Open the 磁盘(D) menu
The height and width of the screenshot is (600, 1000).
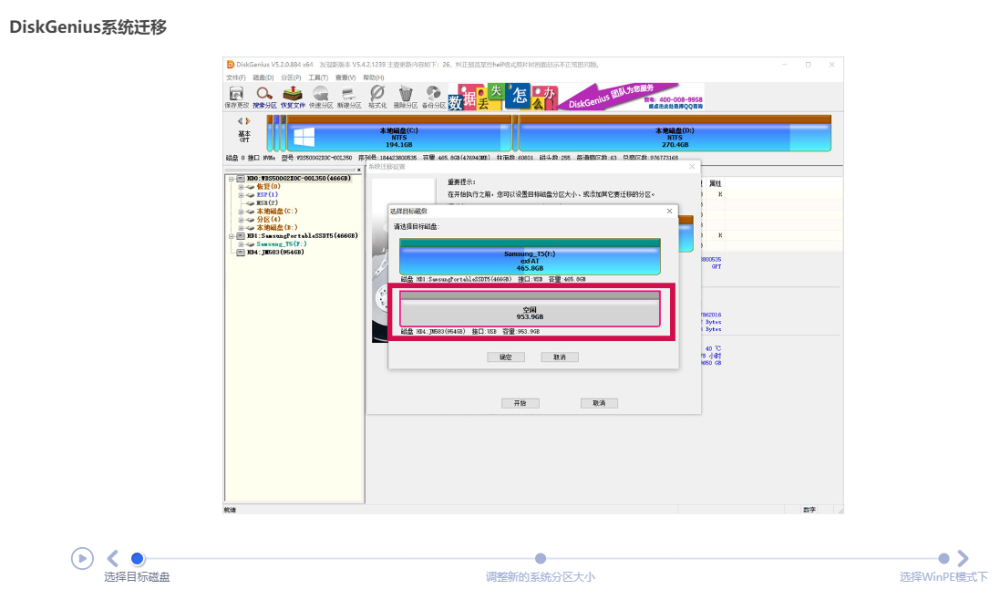(263, 78)
